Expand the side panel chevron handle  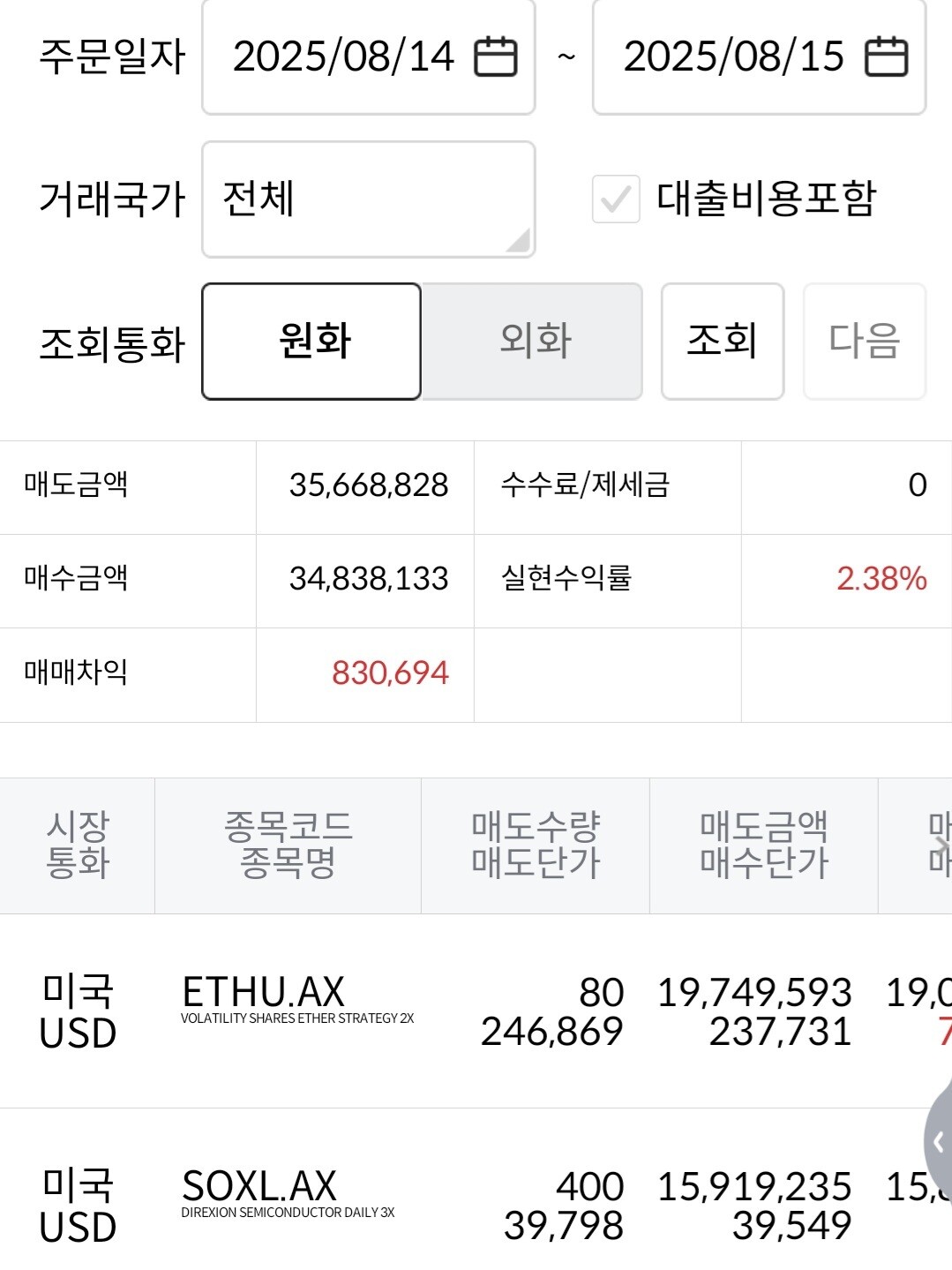[938, 1143]
